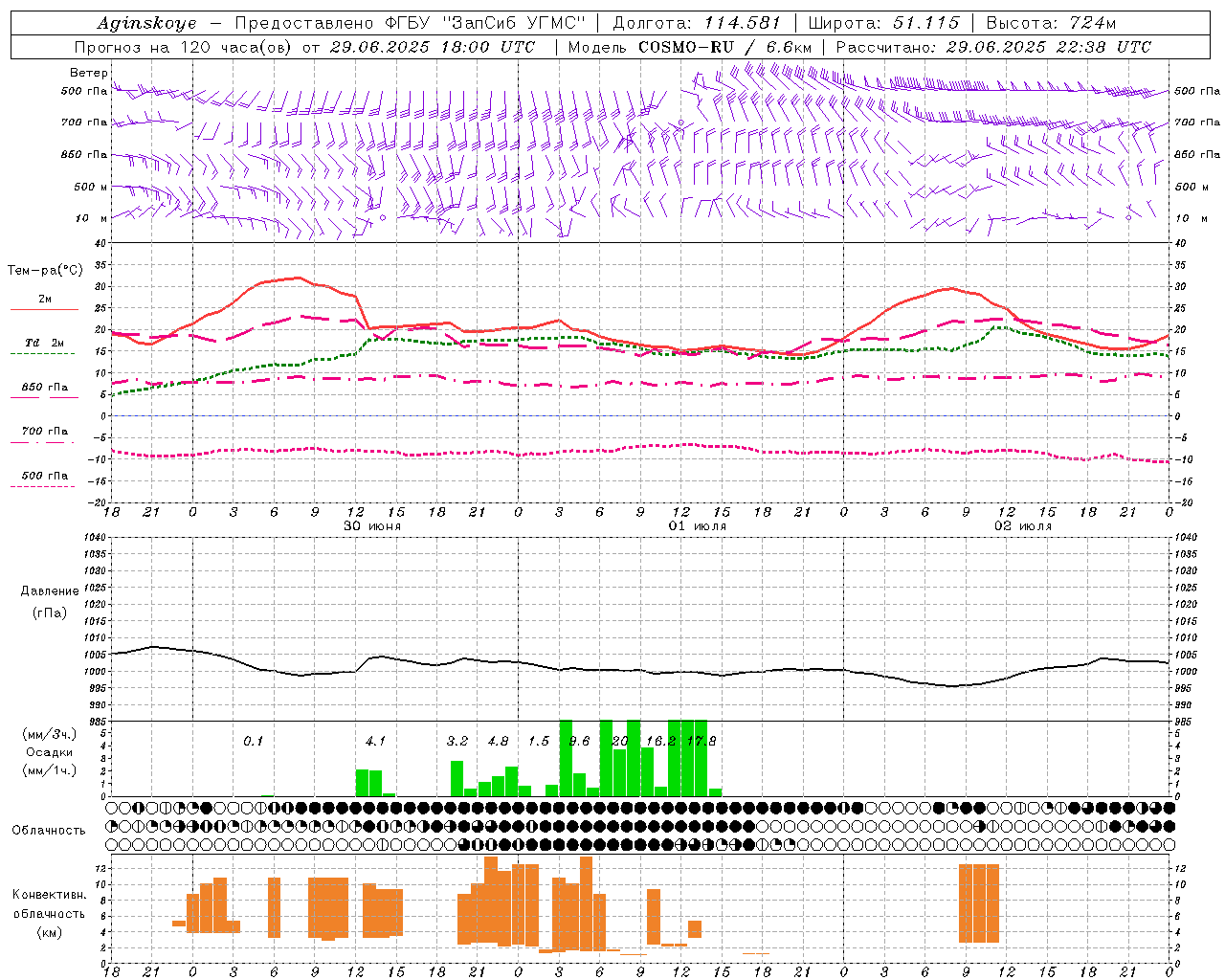Click the 0.1 precipitation total value
1225x980 pixels.
pos(253,742)
